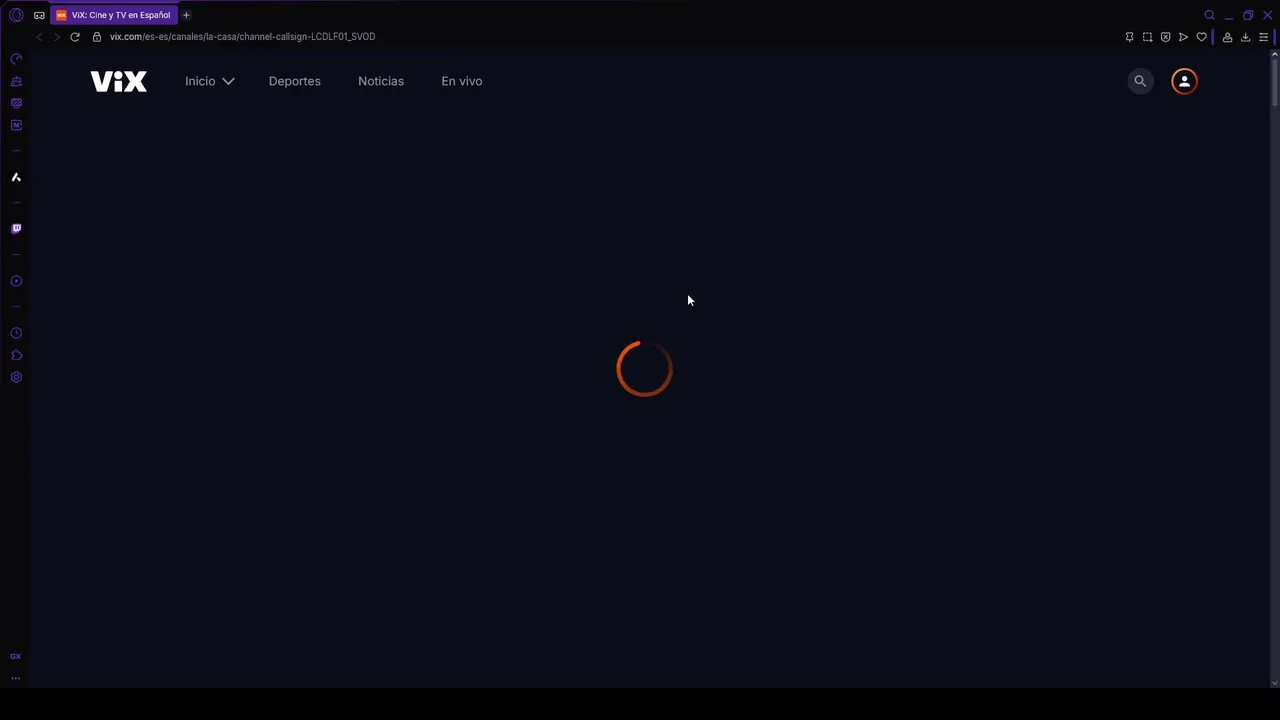Open the Easy Setup sliders icon

click(1263, 37)
